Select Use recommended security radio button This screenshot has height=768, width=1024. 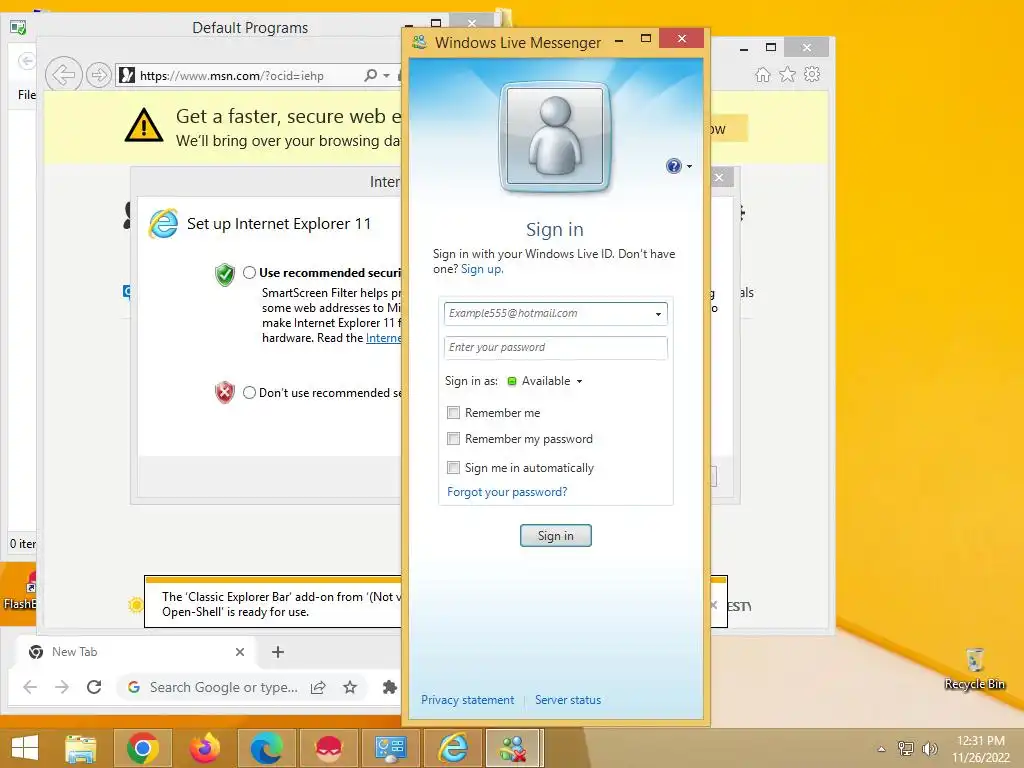point(249,272)
